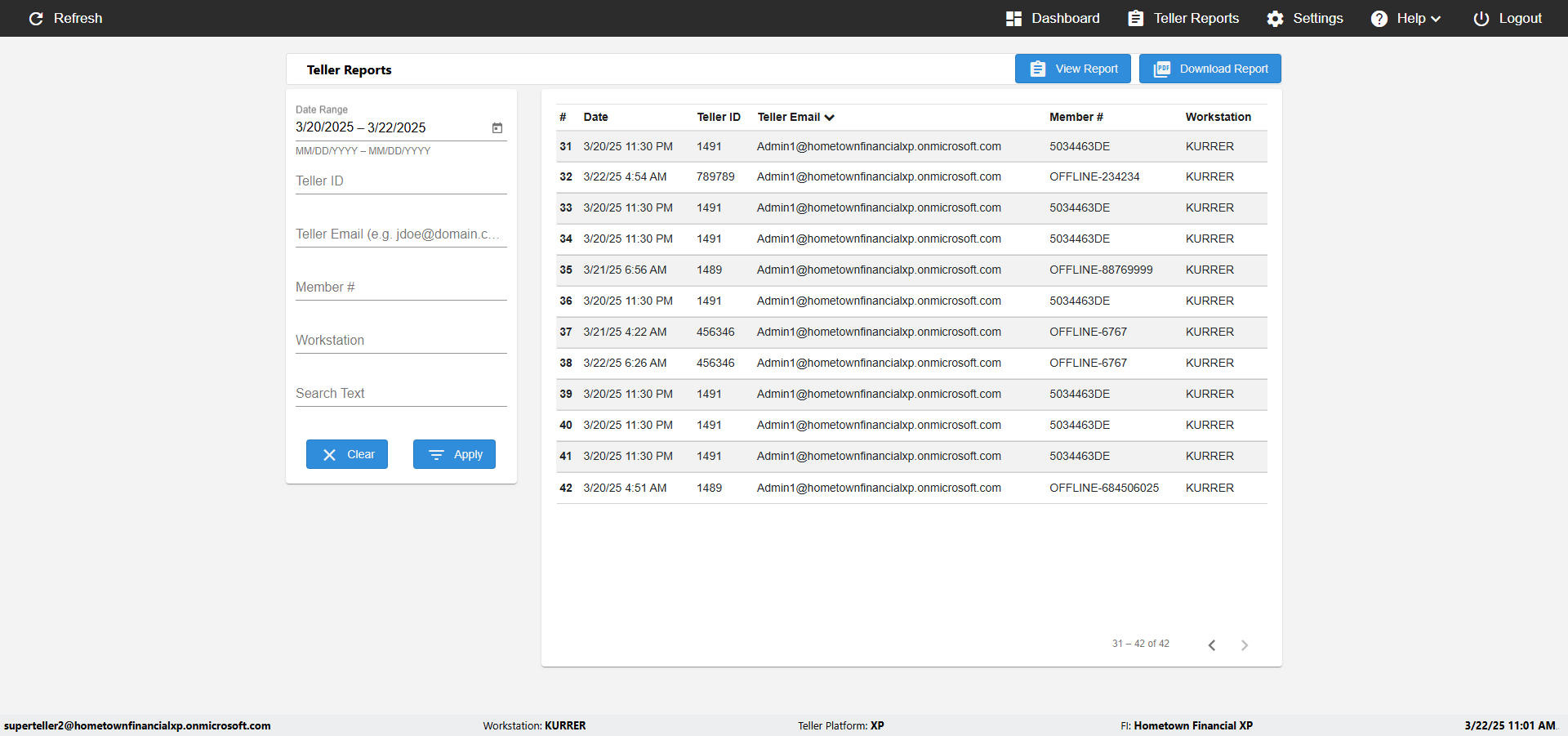This screenshot has height=736, width=1568.
Task: Select row 35 with OFFLINE-88769999 member
Action: 911,270
